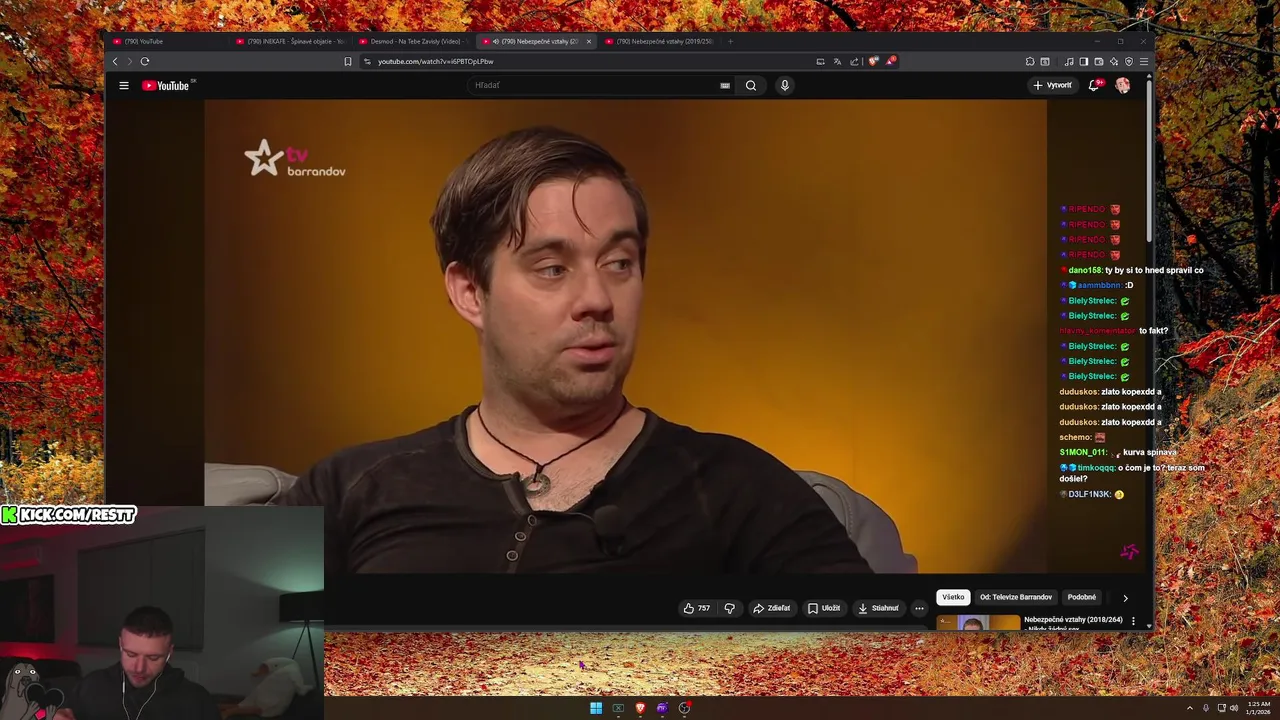Go back with the browser back arrow
The width and height of the screenshot is (1280, 720).
tap(115, 61)
